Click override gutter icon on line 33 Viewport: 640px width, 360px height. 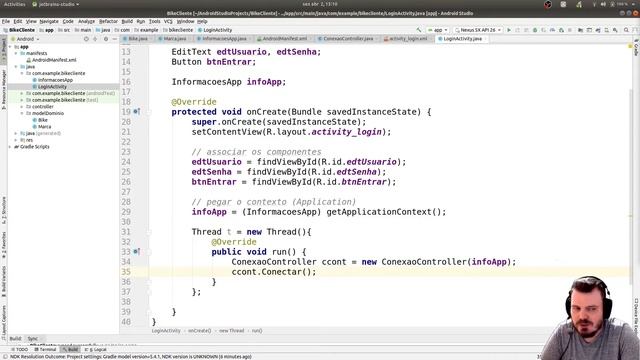point(137,251)
